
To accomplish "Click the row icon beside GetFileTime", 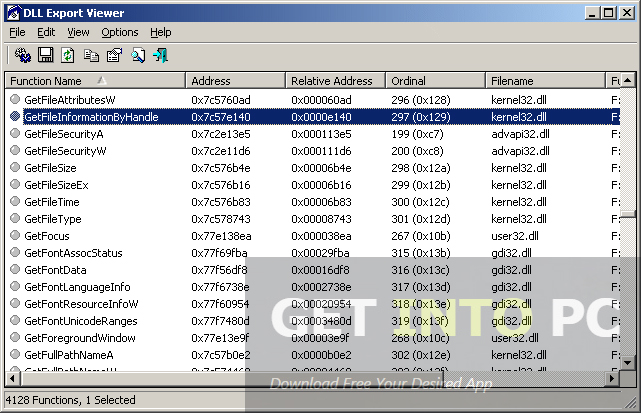I will pyautogui.click(x=15, y=202).
